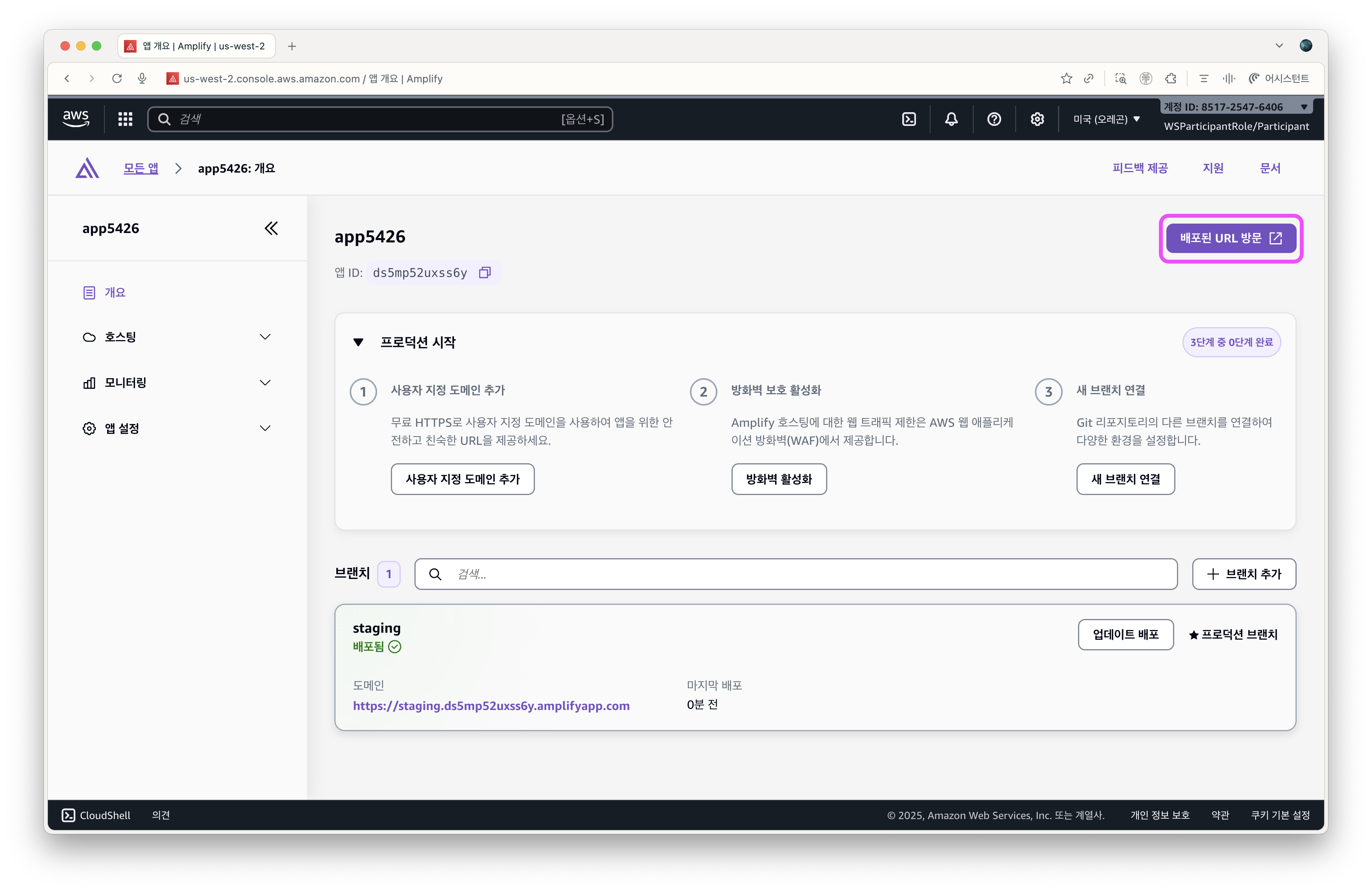This screenshot has width=1372, height=892.
Task: Select the 개요 sidebar item
Action: coord(104,293)
